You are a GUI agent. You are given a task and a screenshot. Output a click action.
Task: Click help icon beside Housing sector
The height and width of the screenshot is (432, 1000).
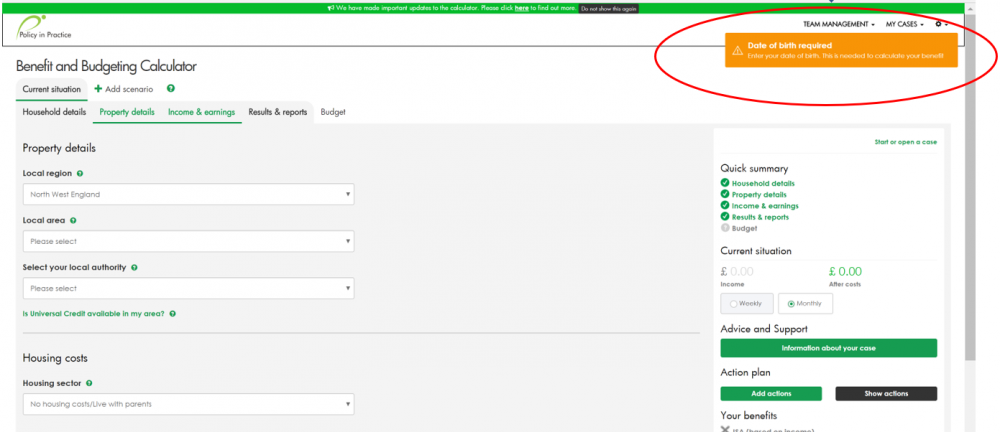pyautogui.click(x=89, y=383)
